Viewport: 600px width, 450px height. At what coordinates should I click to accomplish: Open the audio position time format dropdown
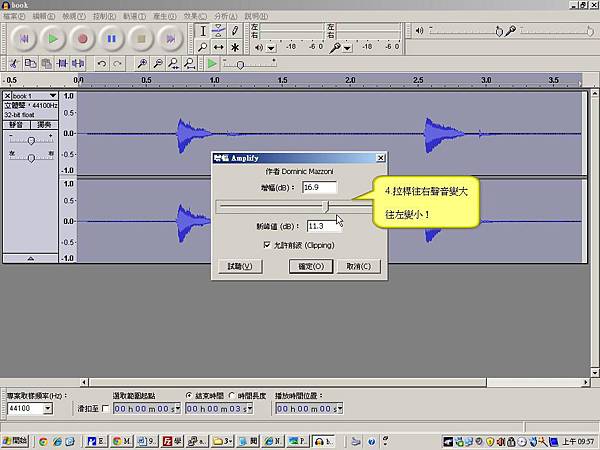click(340, 409)
